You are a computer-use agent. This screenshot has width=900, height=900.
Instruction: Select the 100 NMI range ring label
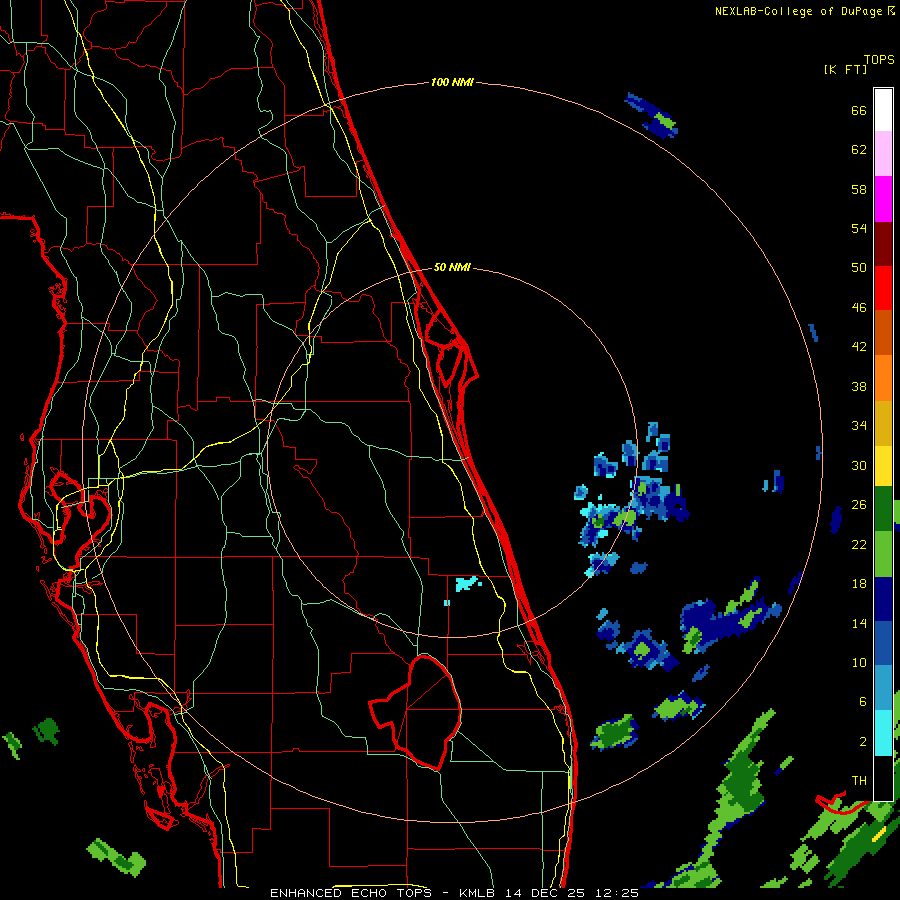(452, 82)
